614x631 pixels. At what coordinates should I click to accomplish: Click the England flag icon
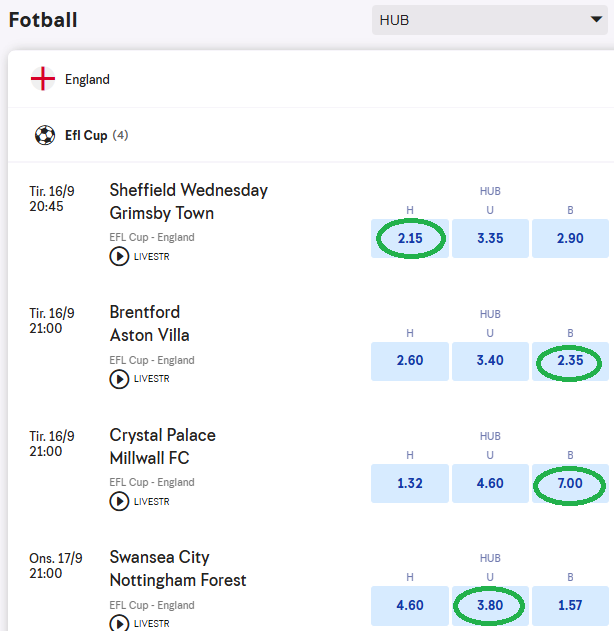click(43, 79)
